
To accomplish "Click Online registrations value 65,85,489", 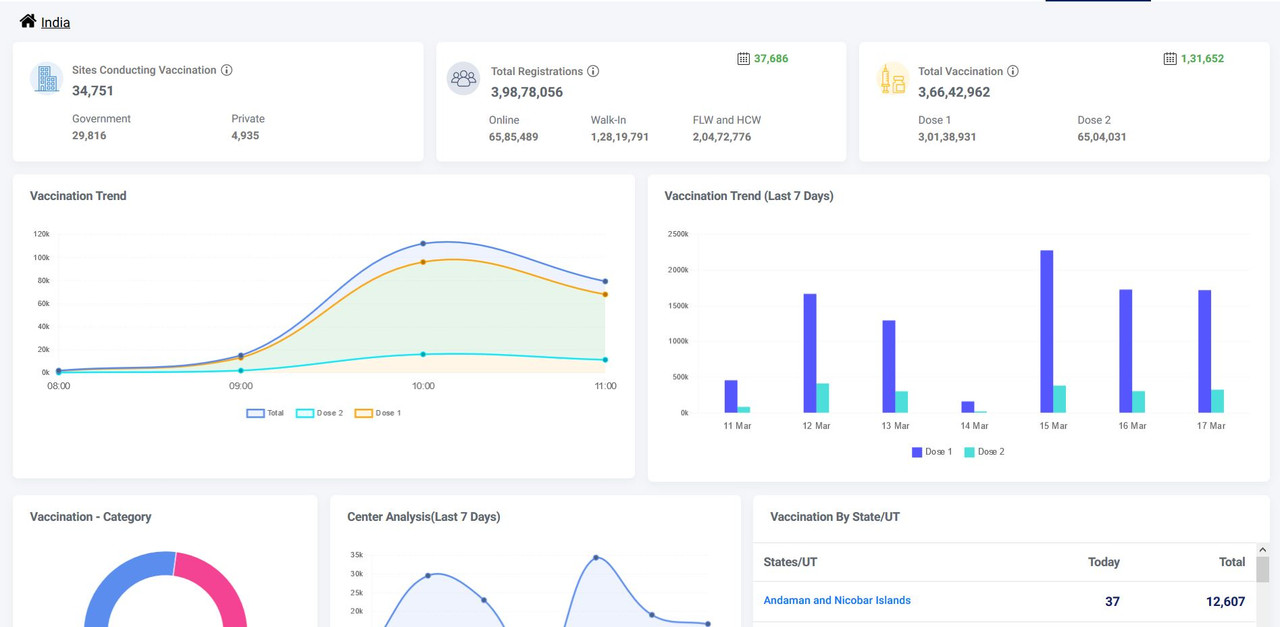I will [514, 137].
